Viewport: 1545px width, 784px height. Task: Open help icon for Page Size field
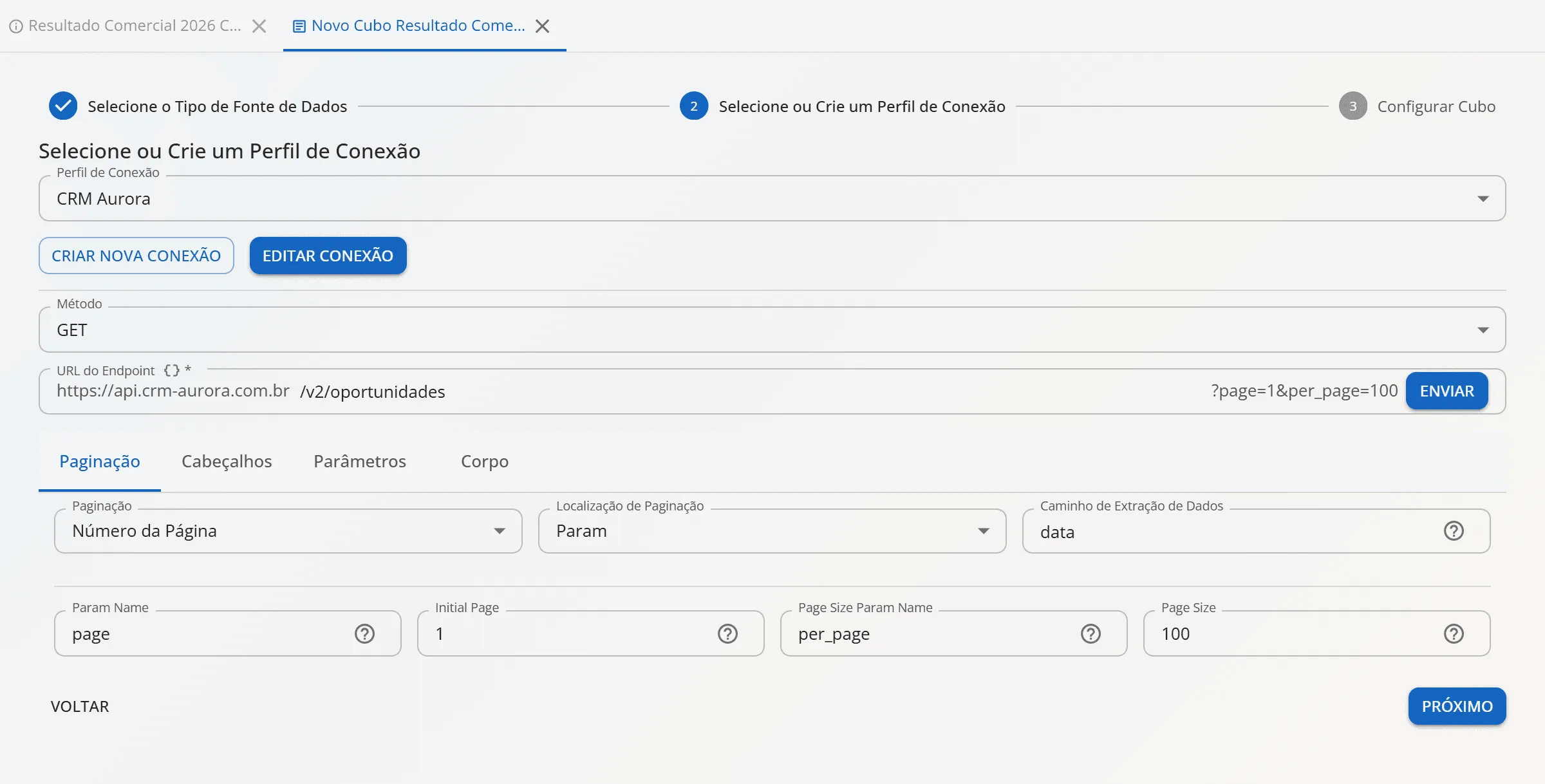click(x=1454, y=634)
